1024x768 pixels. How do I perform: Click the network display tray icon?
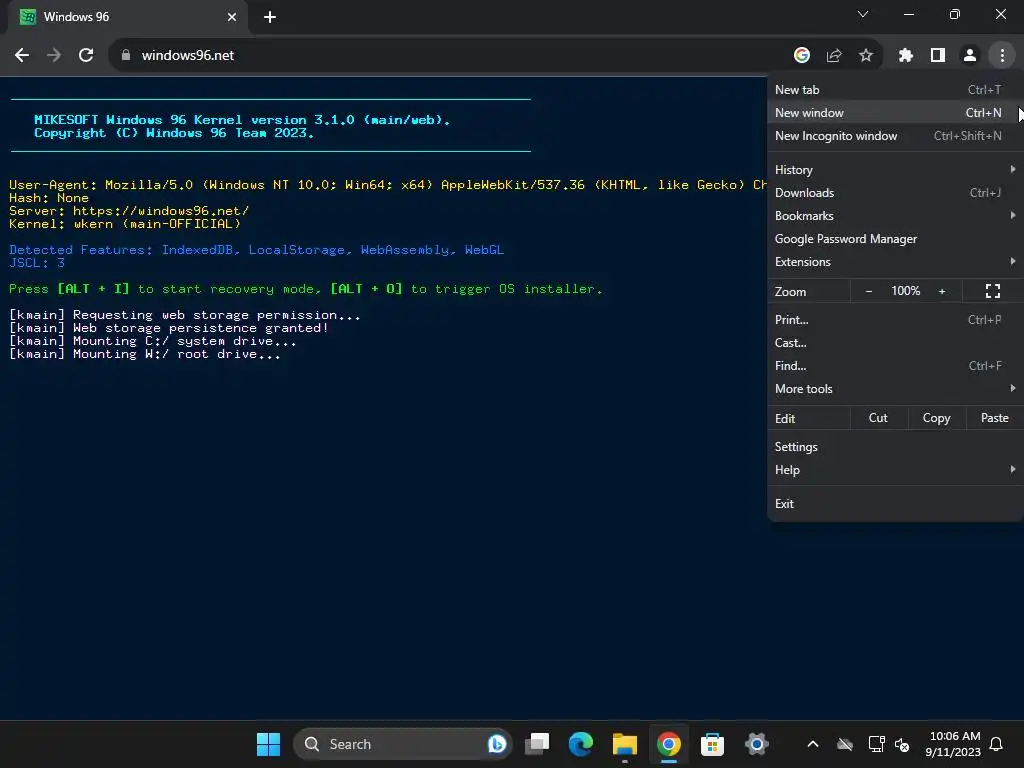point(876,744)
